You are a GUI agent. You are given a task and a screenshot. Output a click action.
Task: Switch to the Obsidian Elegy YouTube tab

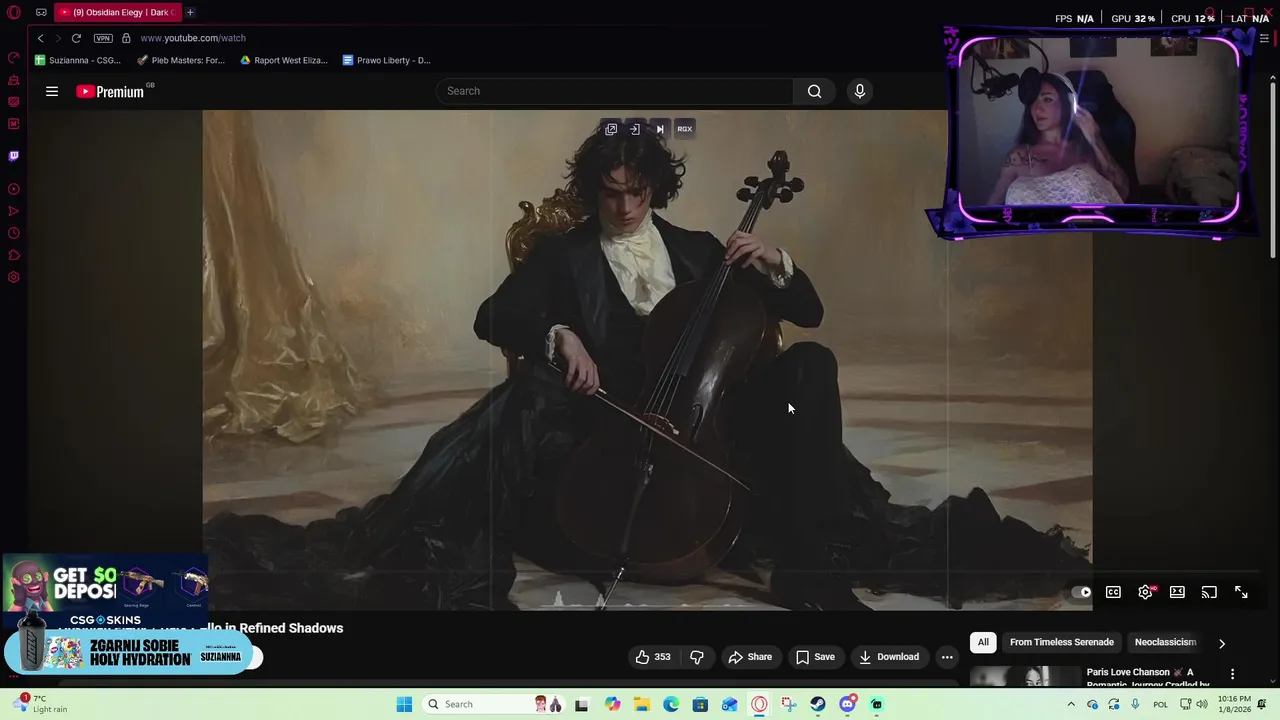(x=120, y=13)
